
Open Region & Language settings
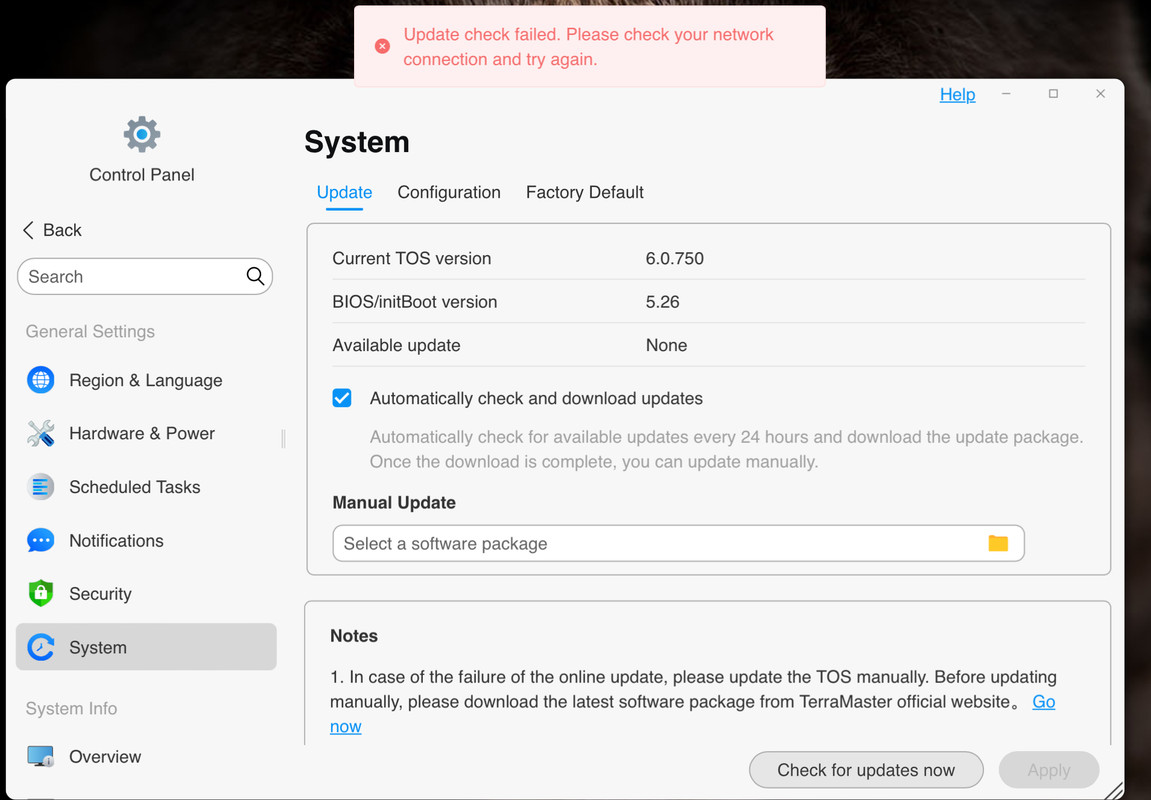(x=146, y=380)
